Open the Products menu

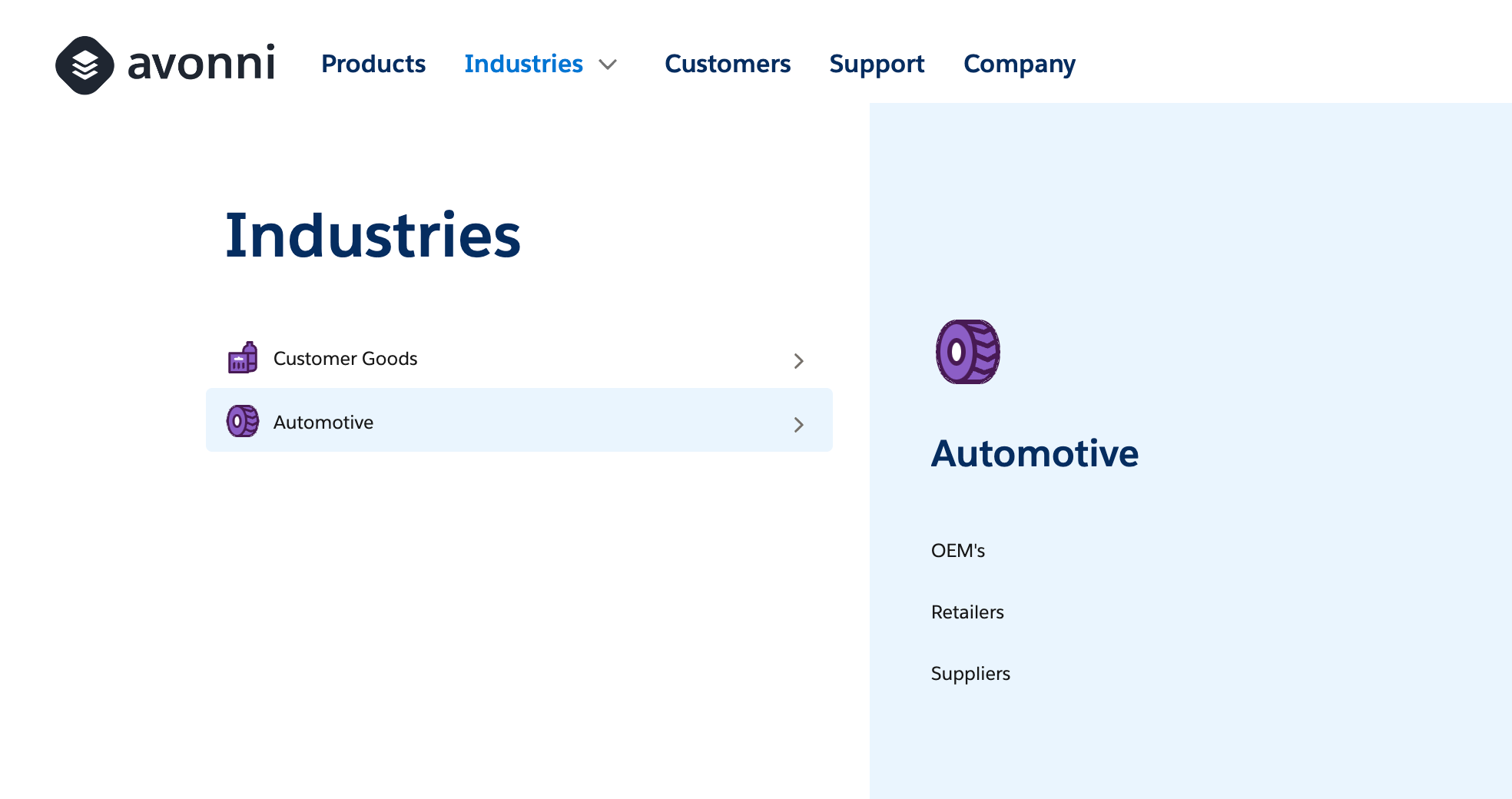[373, 64]
